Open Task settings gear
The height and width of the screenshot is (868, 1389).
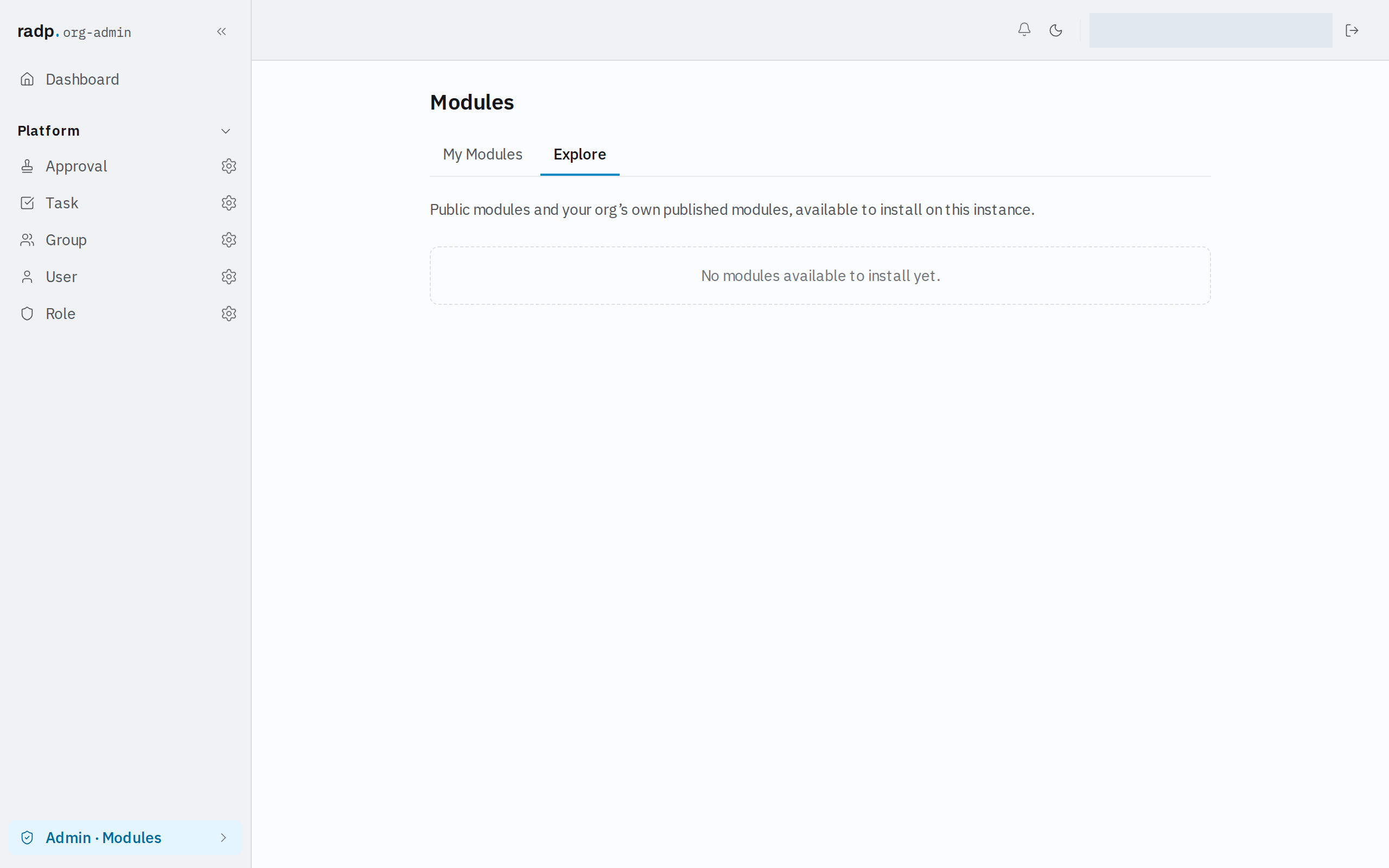(x=229, y=203)
